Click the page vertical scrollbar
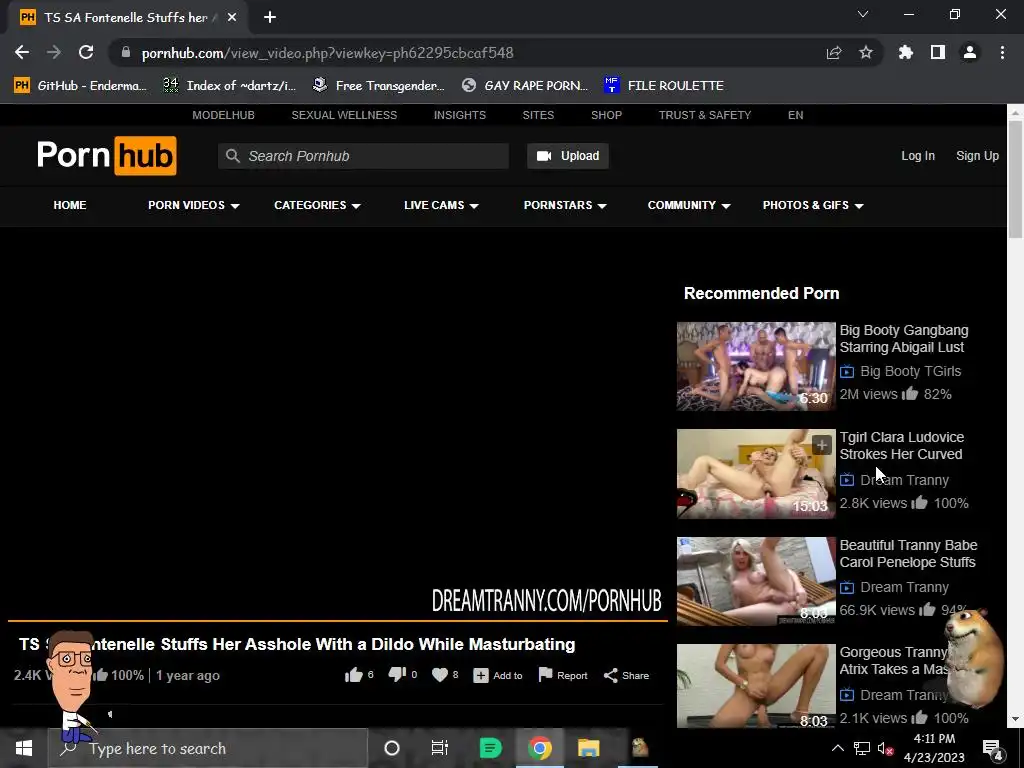The width and height of the screenshot is (1024, 768). tap(1016, 179)
